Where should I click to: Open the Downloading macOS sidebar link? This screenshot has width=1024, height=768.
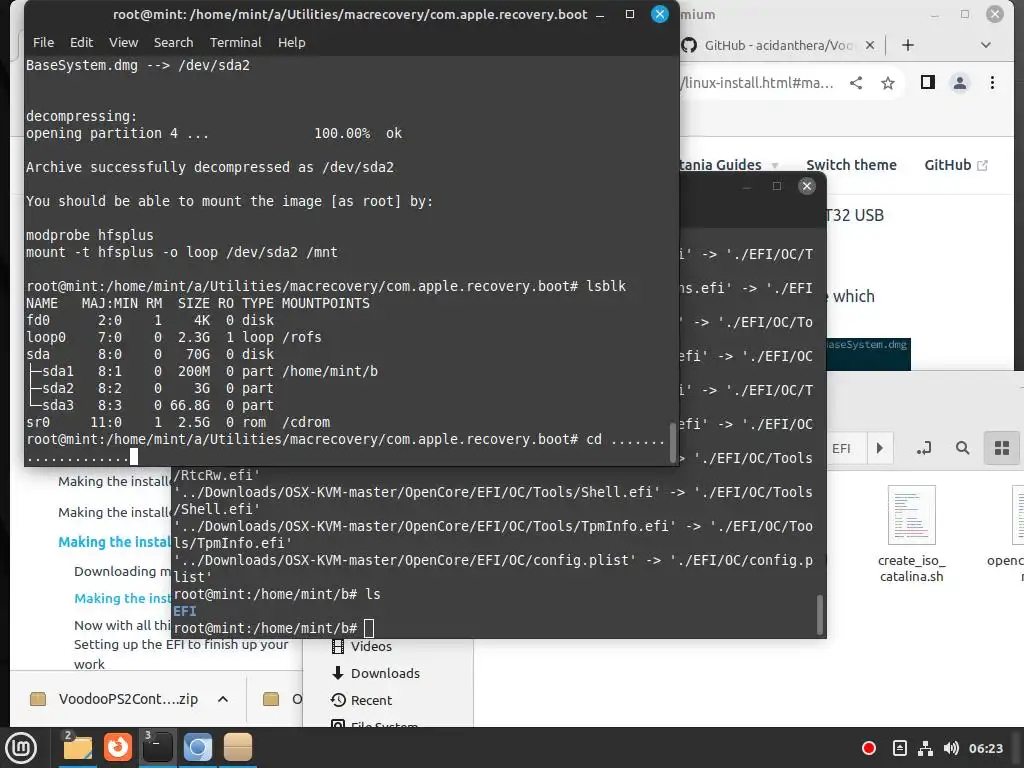coord(122,571)
